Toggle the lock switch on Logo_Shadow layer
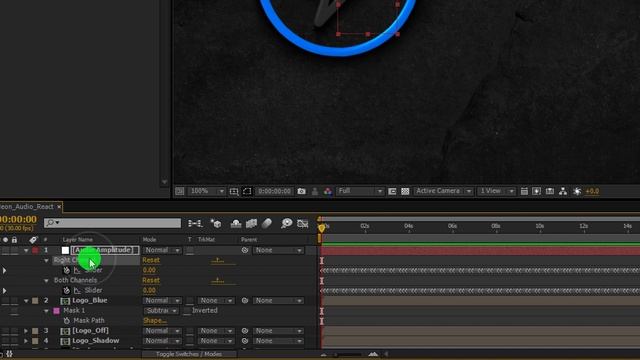The height and width of the screenshot is (360, 640). tap(14, 341)
